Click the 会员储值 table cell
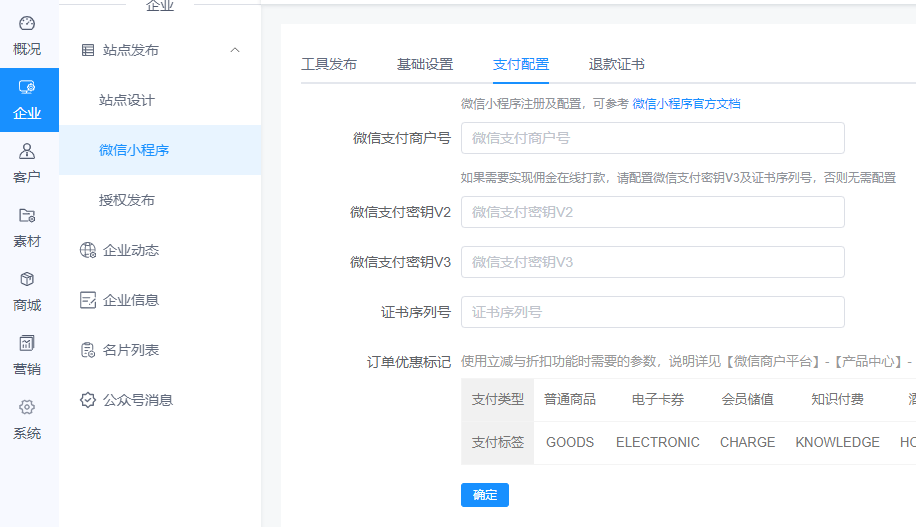The width and height of the screenshot is (916, 527). click(747, 400)
